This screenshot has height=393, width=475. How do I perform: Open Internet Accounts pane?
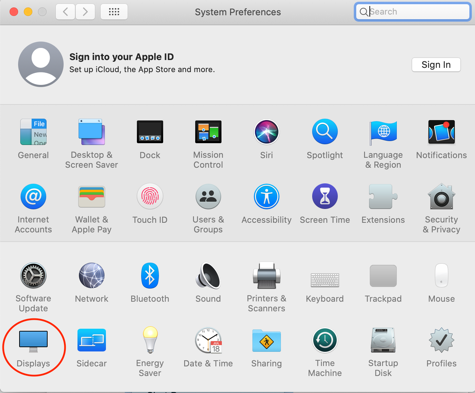pyautogui.click(x=33, y=196)
